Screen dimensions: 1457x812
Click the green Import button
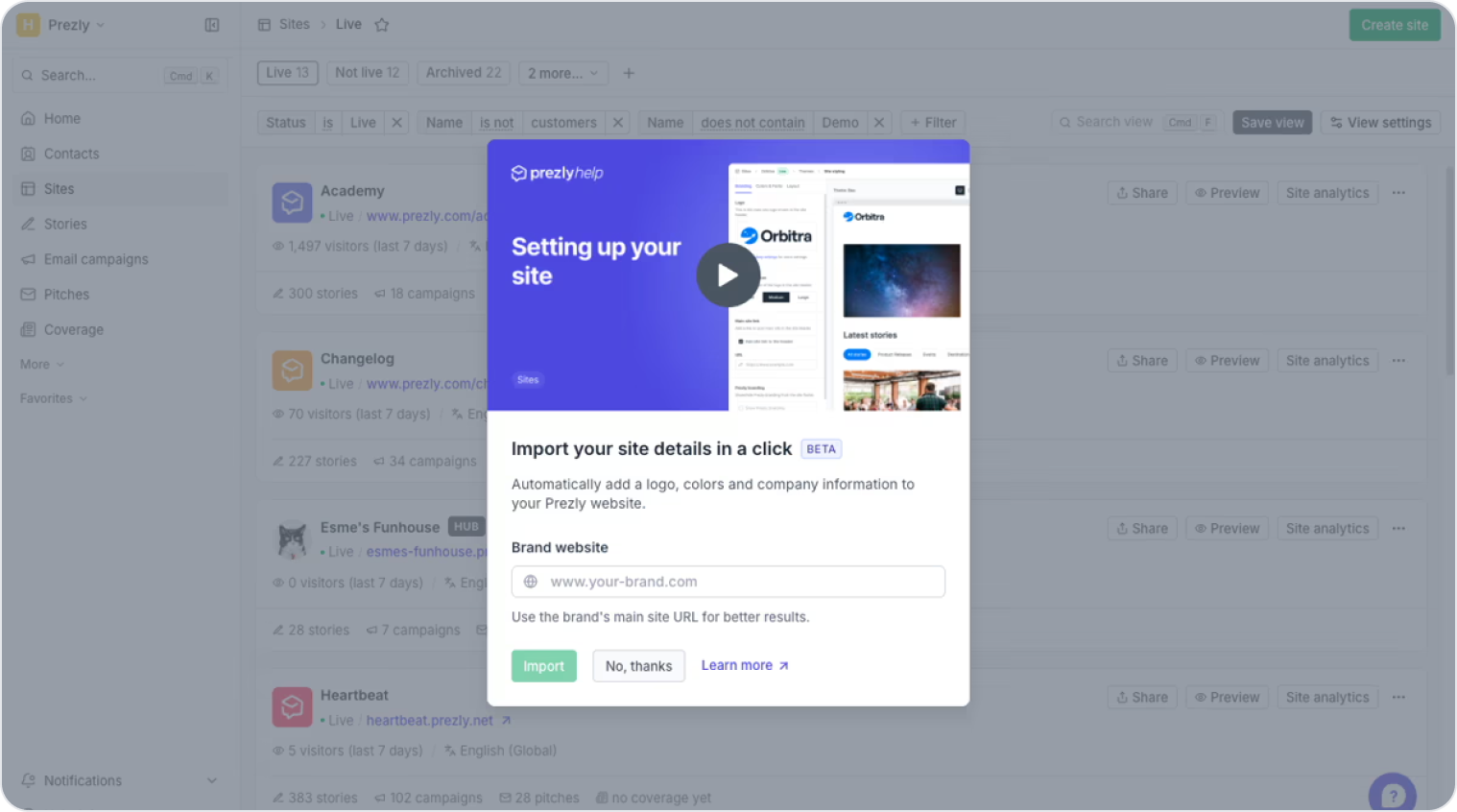pos(543,666)
